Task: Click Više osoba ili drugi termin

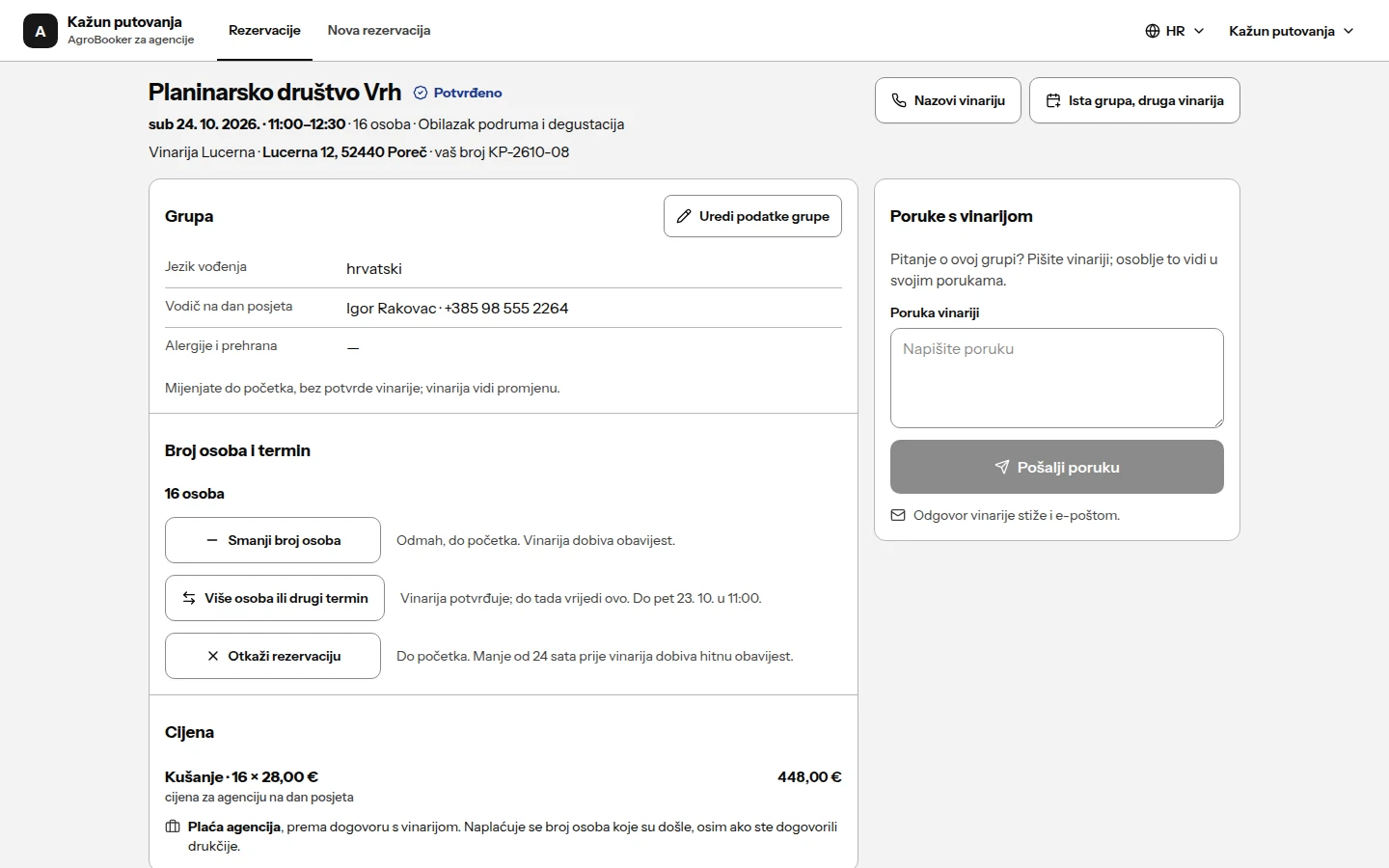Action: tap(275, 598)
